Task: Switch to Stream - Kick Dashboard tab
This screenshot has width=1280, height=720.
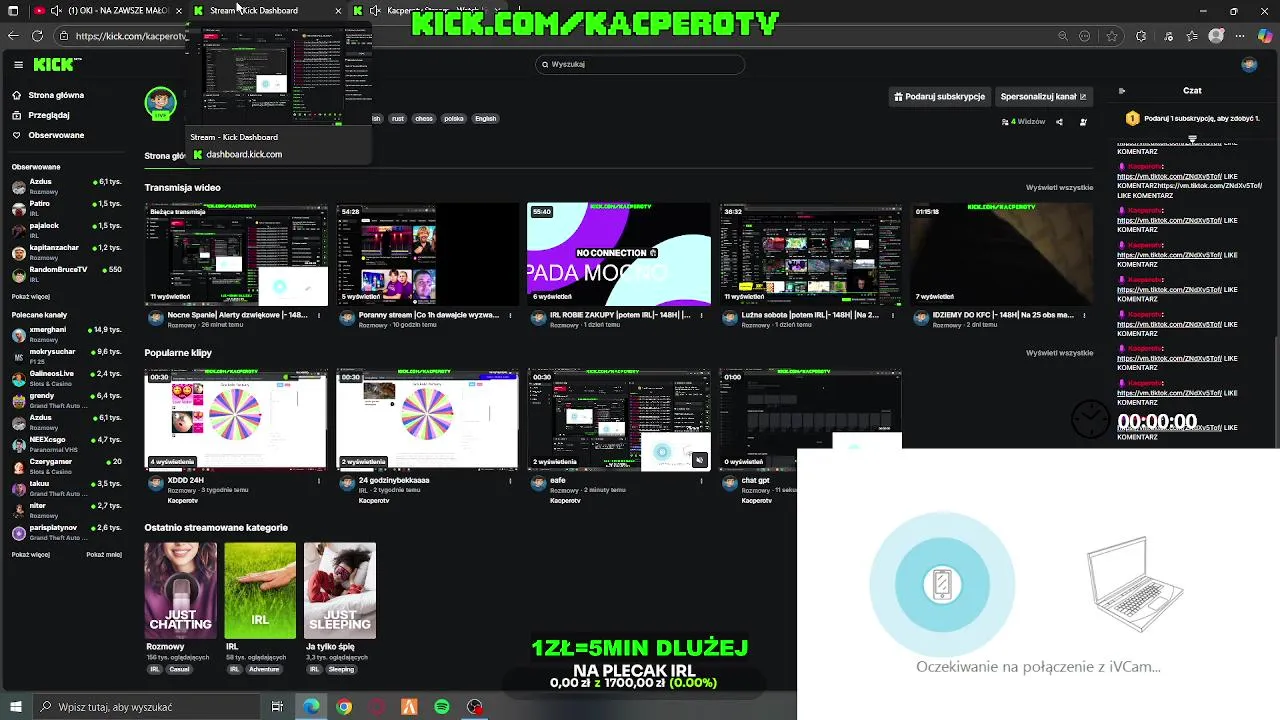Action: point(265,11)
